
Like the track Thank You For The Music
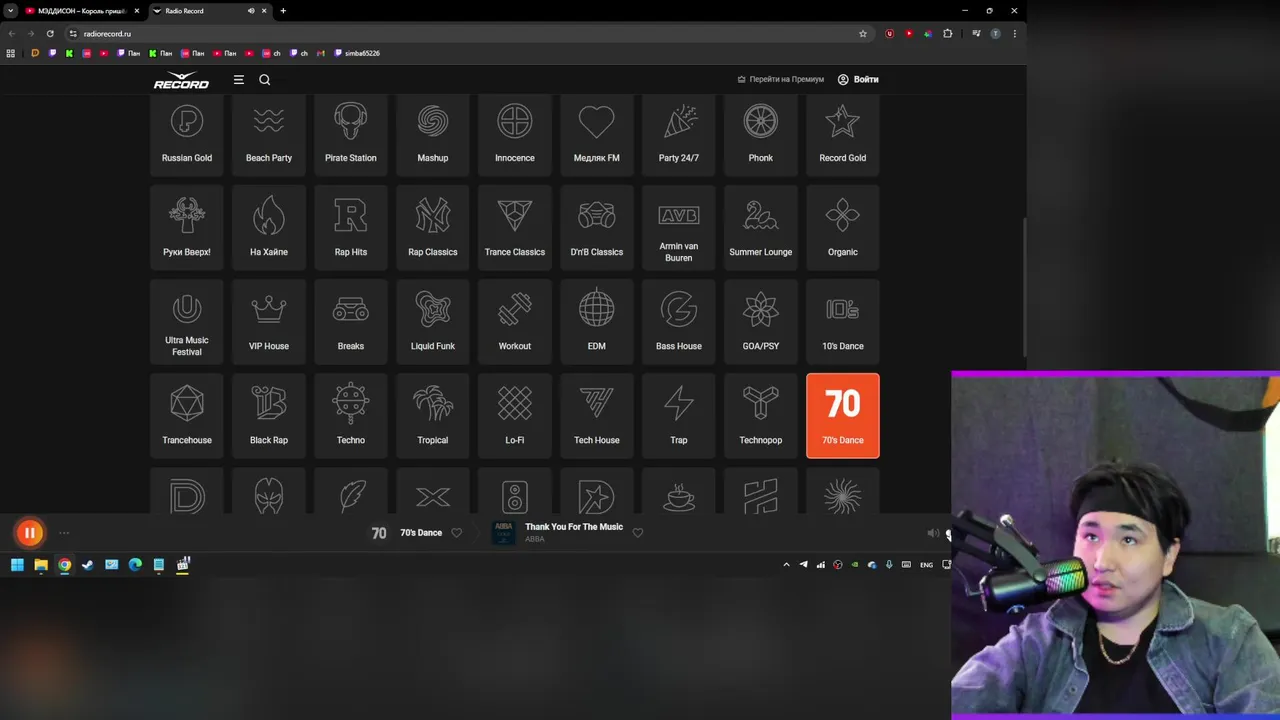pos(638,533)
